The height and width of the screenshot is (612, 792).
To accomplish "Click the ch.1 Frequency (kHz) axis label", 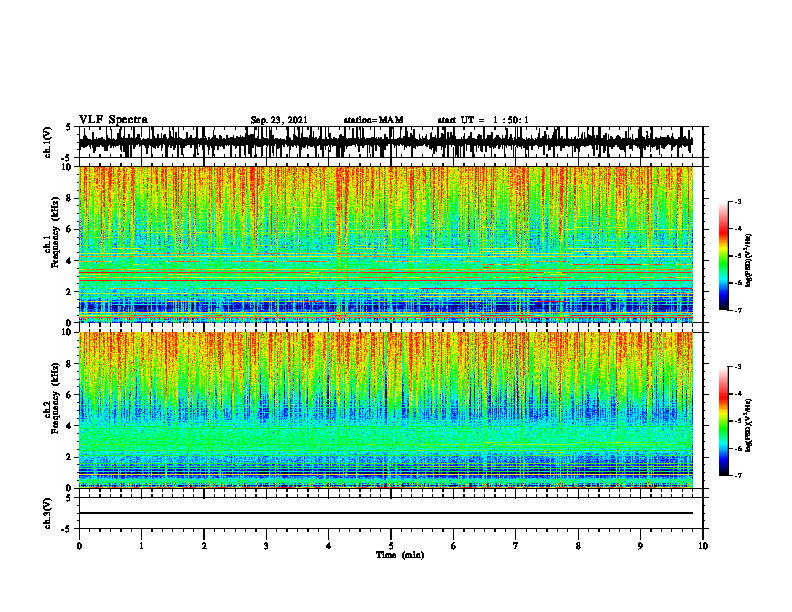I will (x=52, y=233).
